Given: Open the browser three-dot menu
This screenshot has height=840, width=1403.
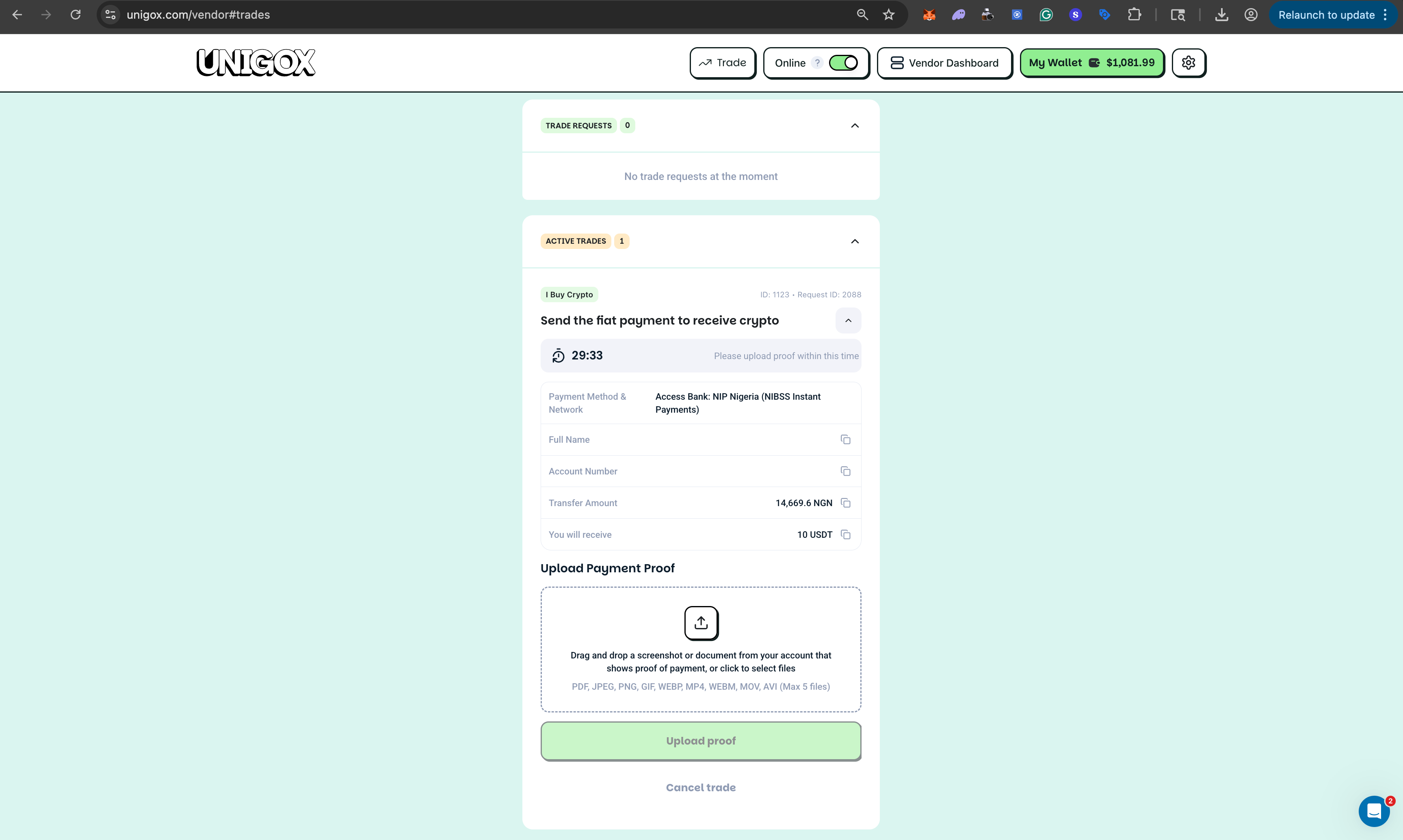Looking at the screenshot, I should tap(1385, 15).
